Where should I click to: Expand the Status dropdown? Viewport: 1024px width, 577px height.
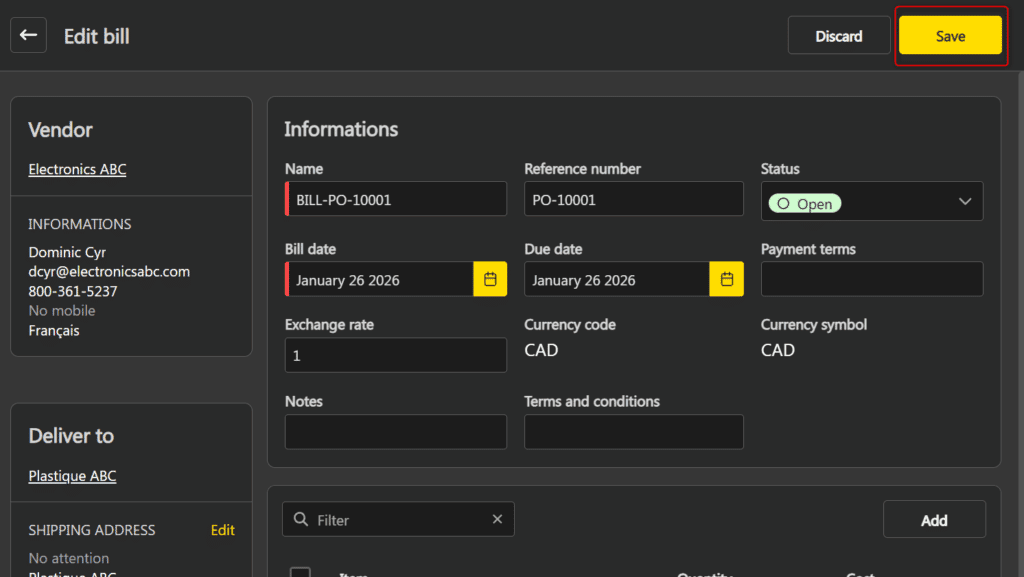[x=964, y=201]
